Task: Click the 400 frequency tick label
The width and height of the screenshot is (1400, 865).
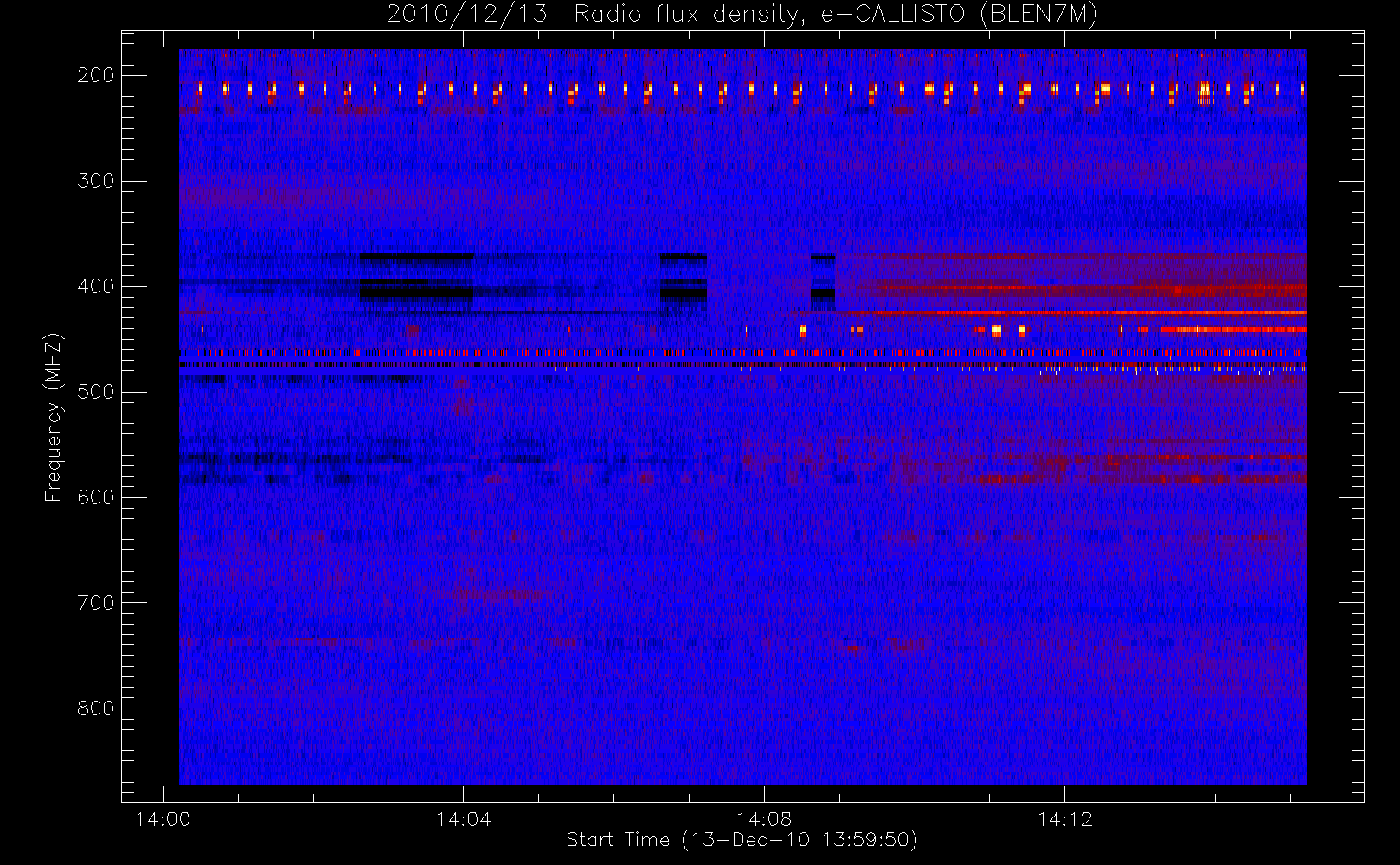Action: 96,286
